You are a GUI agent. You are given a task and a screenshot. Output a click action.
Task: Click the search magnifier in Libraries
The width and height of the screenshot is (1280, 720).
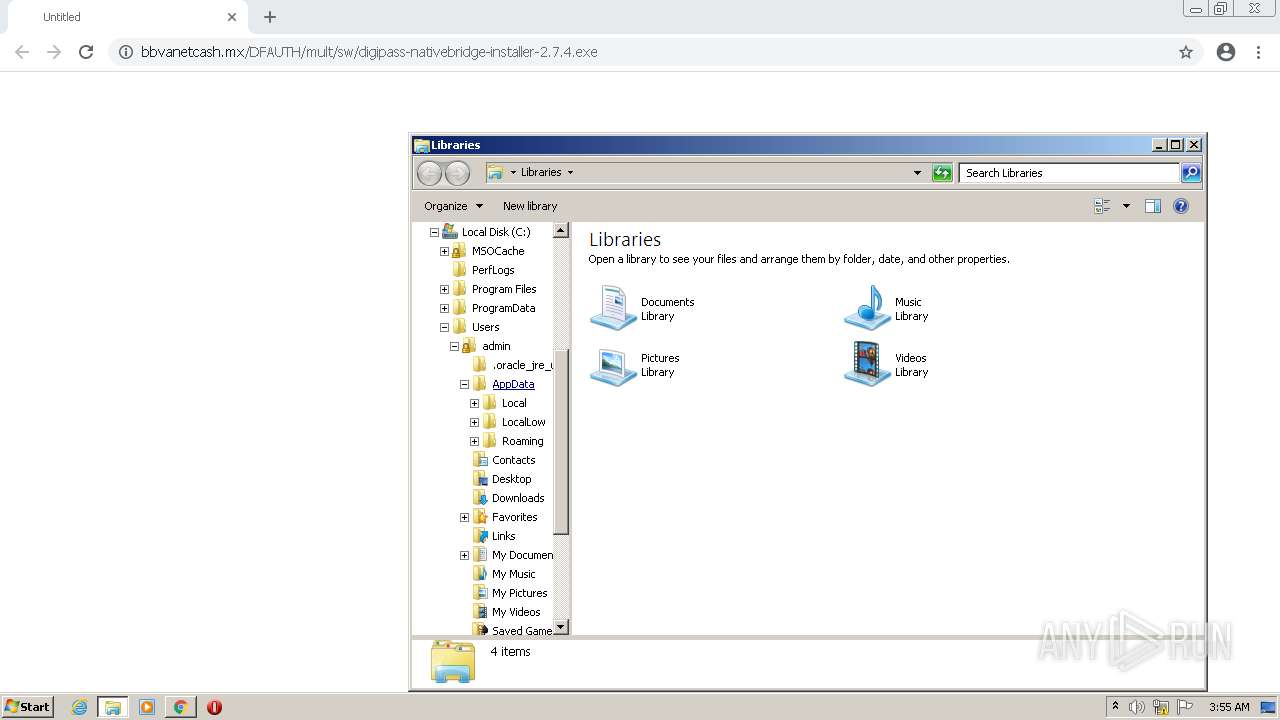[x=1191, y=173]
